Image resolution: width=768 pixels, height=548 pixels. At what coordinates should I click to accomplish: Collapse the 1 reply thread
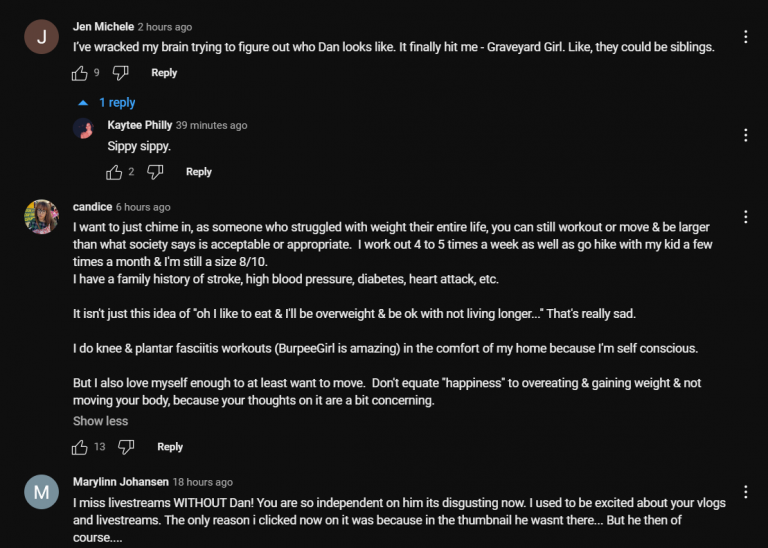pos(107,102)
